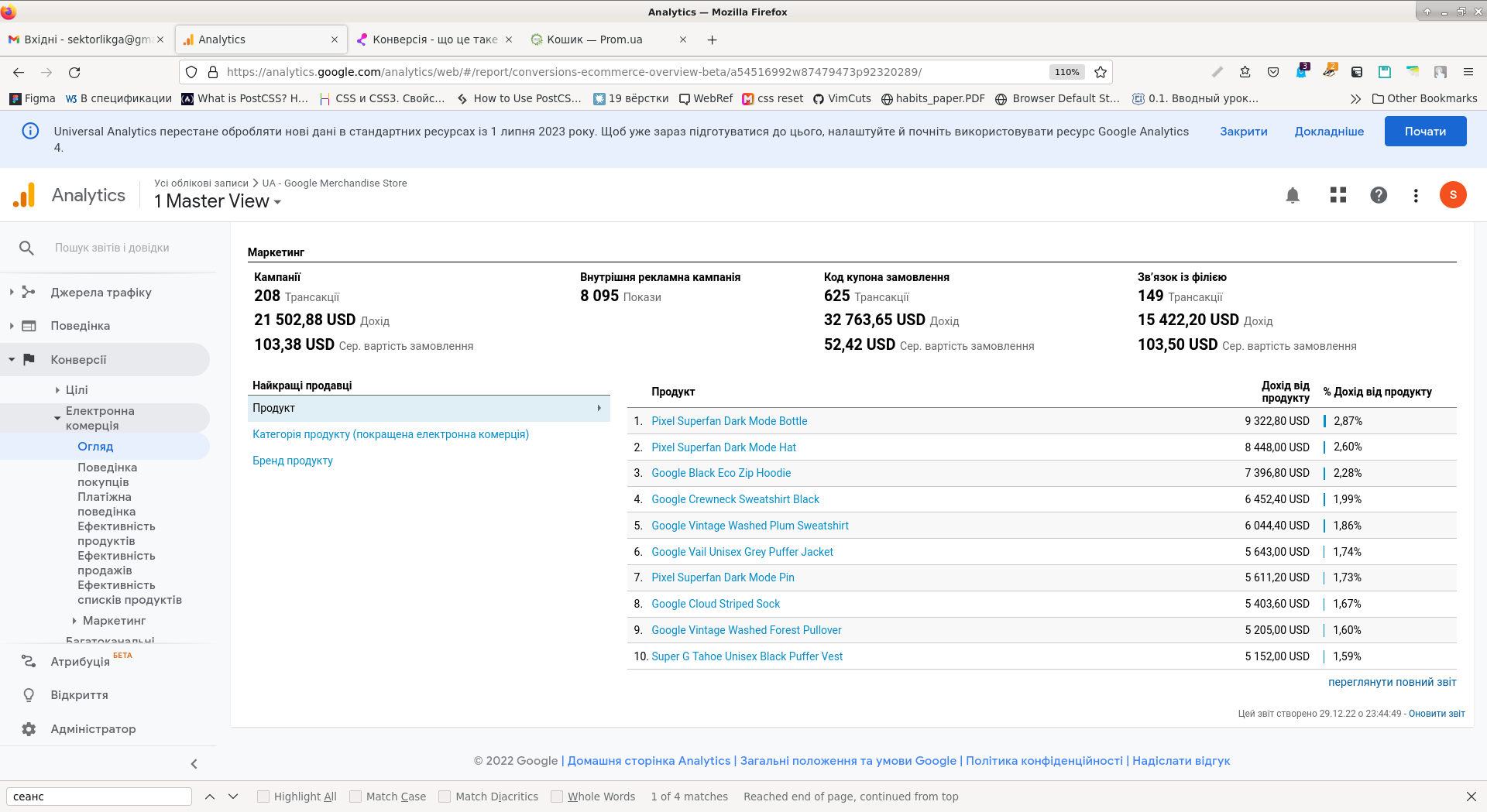Enable the Highlight All checkbox
Image resolution: width=1487 pixels, height=812 pixels.
click(263, 797)
